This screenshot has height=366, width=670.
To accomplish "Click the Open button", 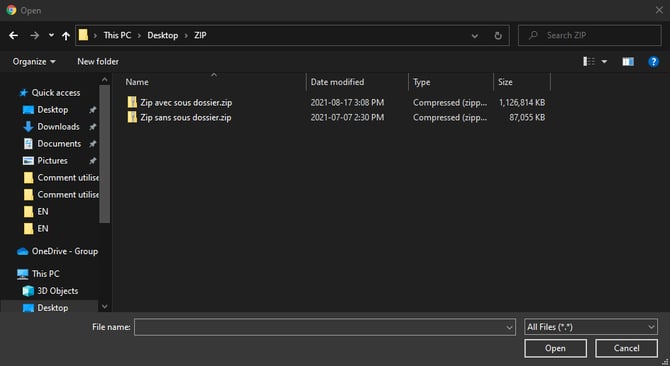I will point(555,348).
